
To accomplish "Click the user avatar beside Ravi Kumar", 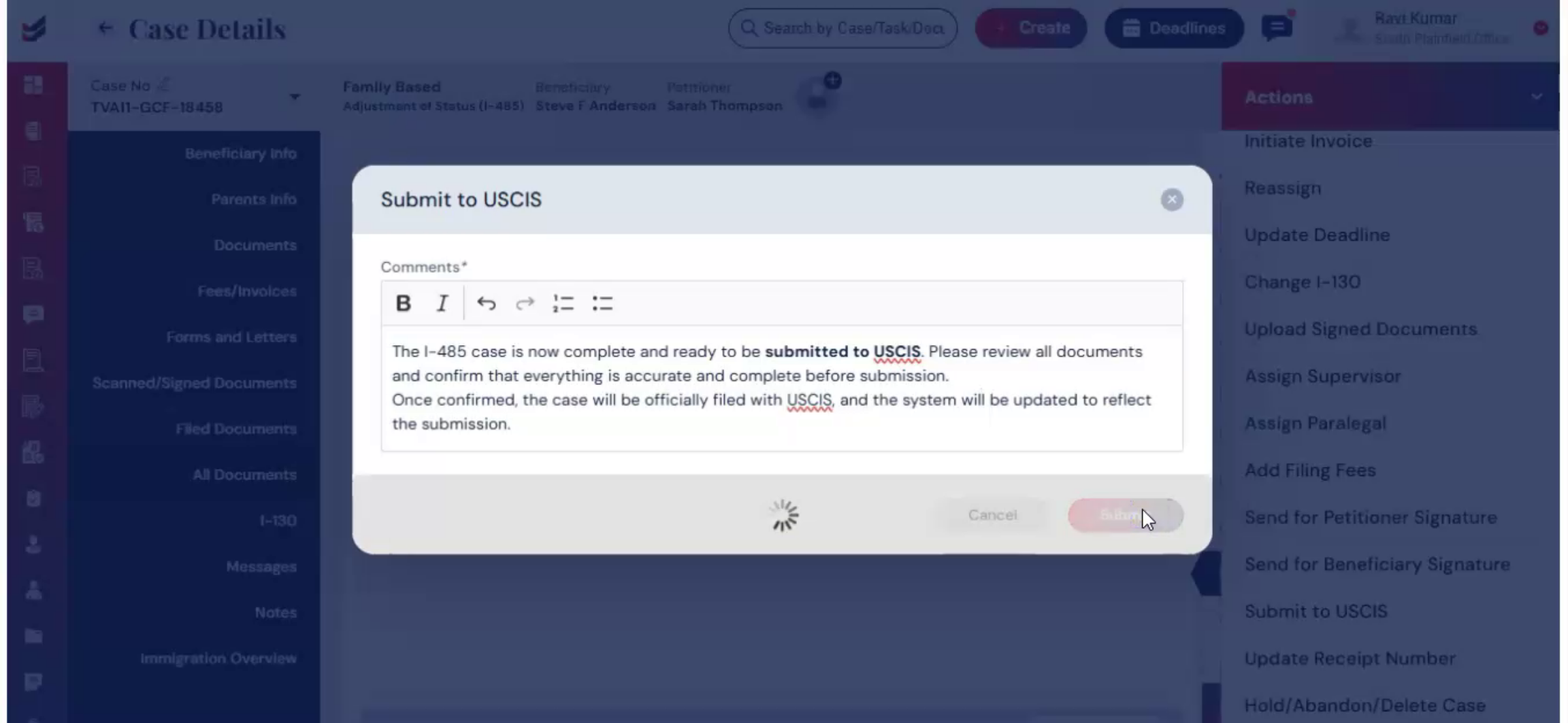I will pyautogui.click(x=1350, y=29).
